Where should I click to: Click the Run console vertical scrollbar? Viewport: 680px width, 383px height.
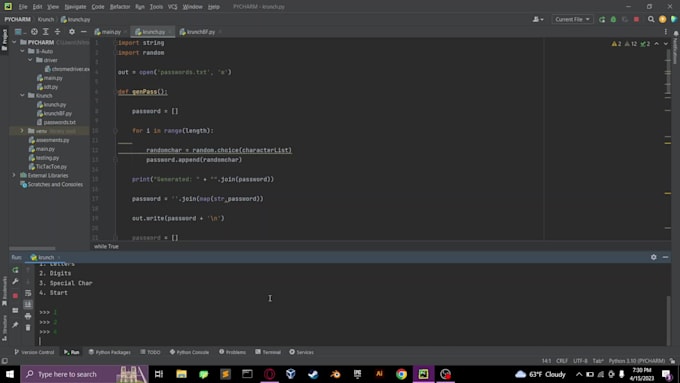[668, 320]
